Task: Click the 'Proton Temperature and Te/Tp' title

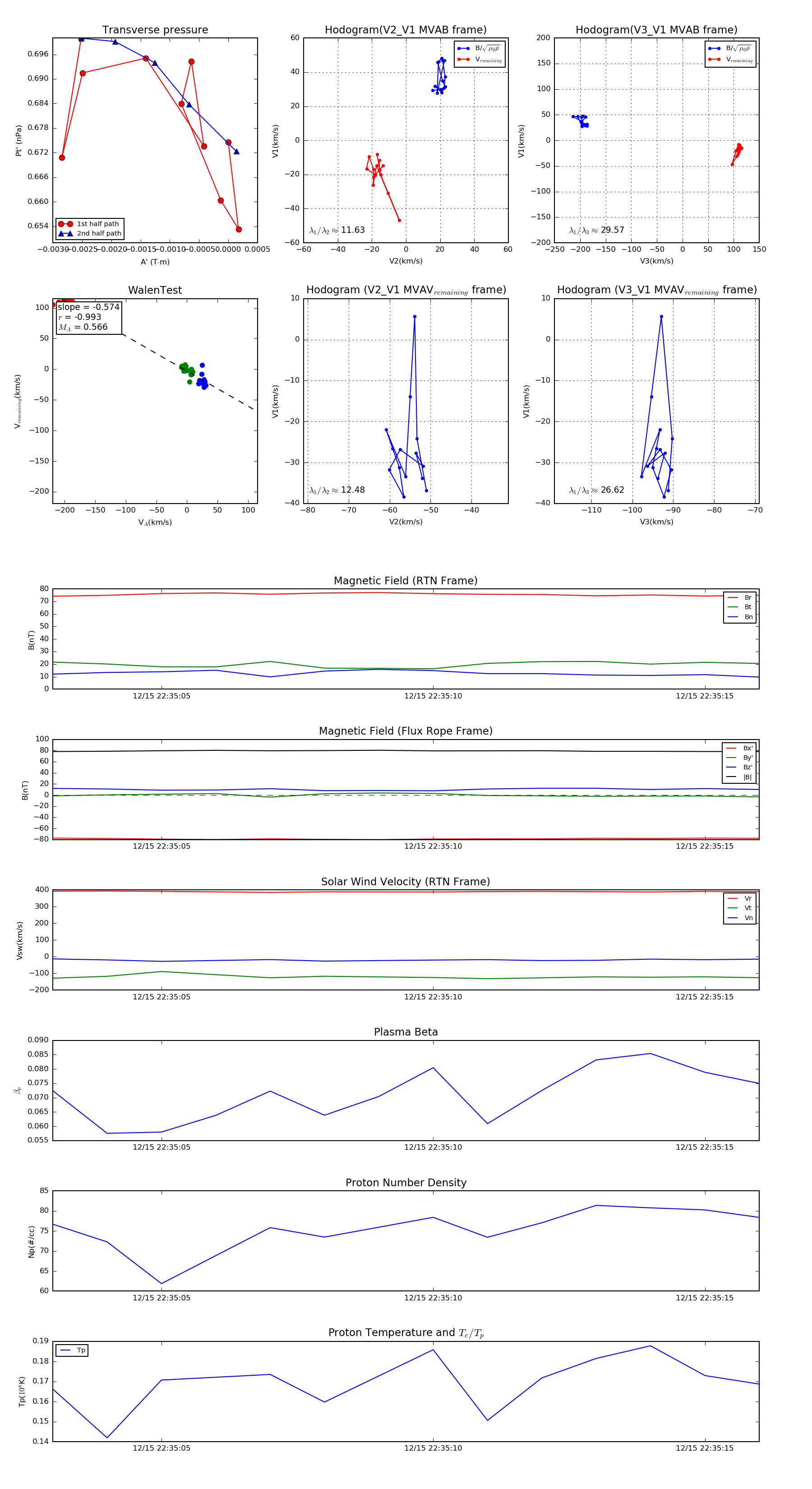Action: (406, 1333)
